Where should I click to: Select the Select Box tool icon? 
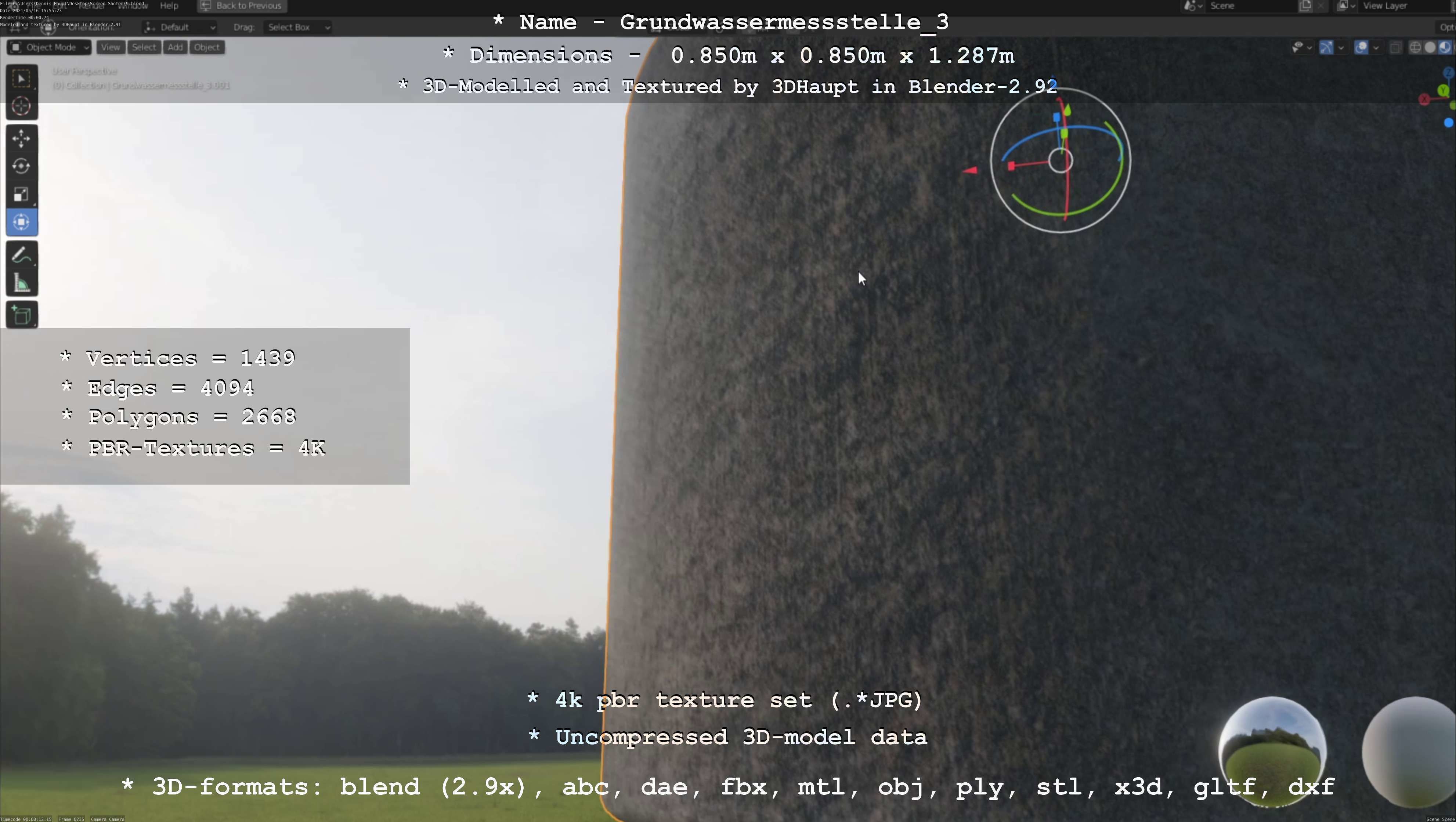click(x=21, y=79)
